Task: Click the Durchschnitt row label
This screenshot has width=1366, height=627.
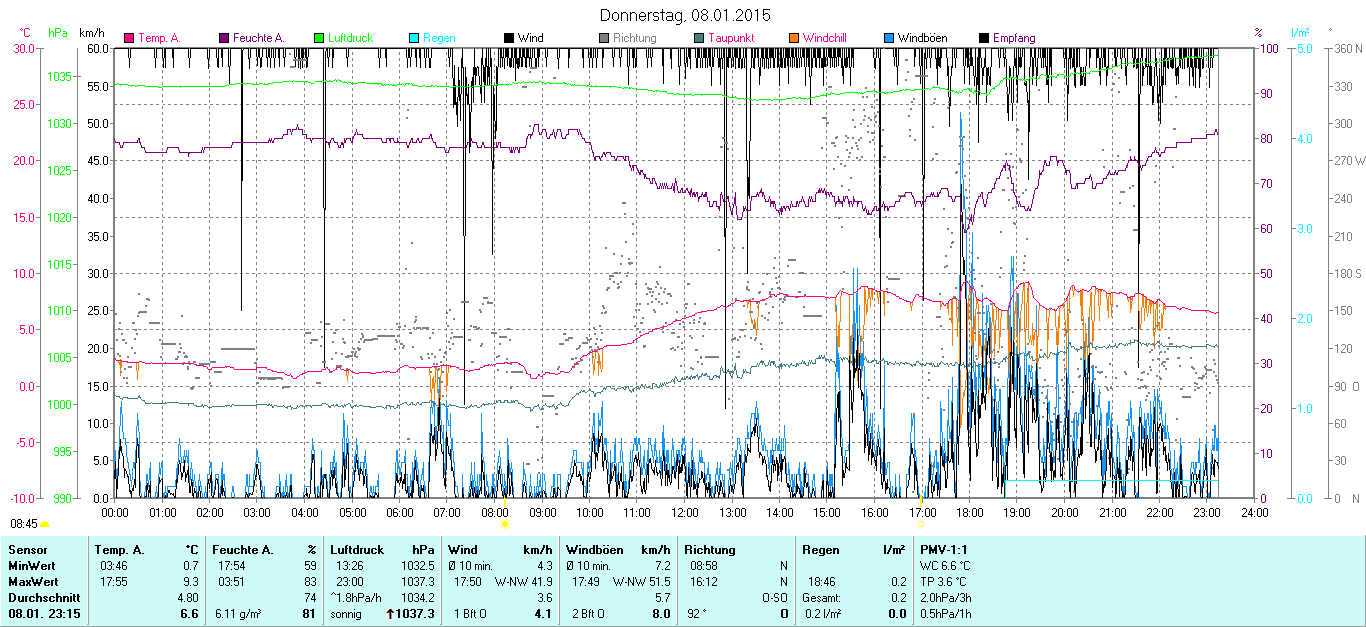Action: click(40, 597)
